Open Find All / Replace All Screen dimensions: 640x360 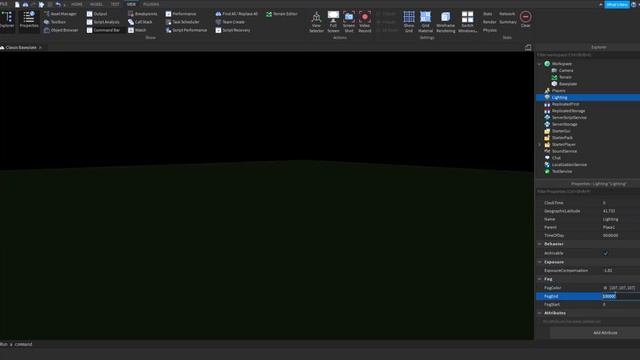tap(237, 14)
